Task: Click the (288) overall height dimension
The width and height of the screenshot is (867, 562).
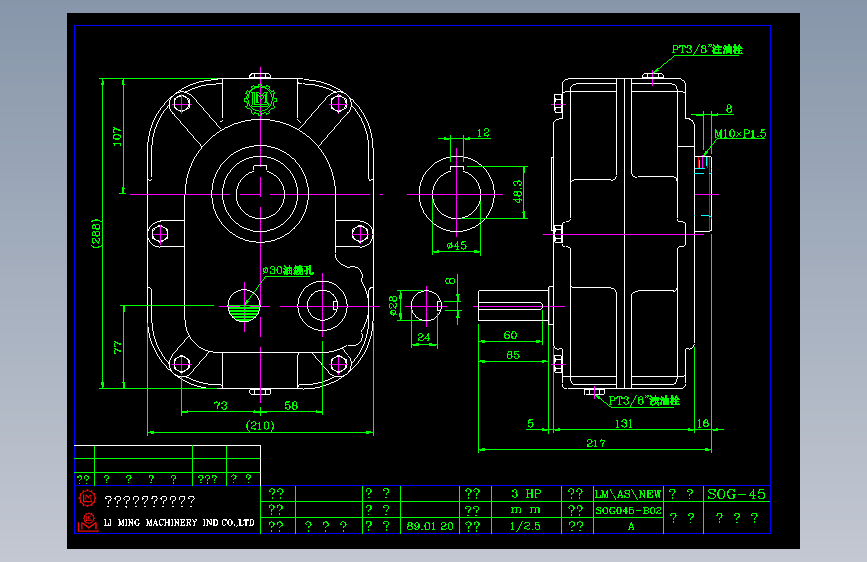Action: [96, 233]
